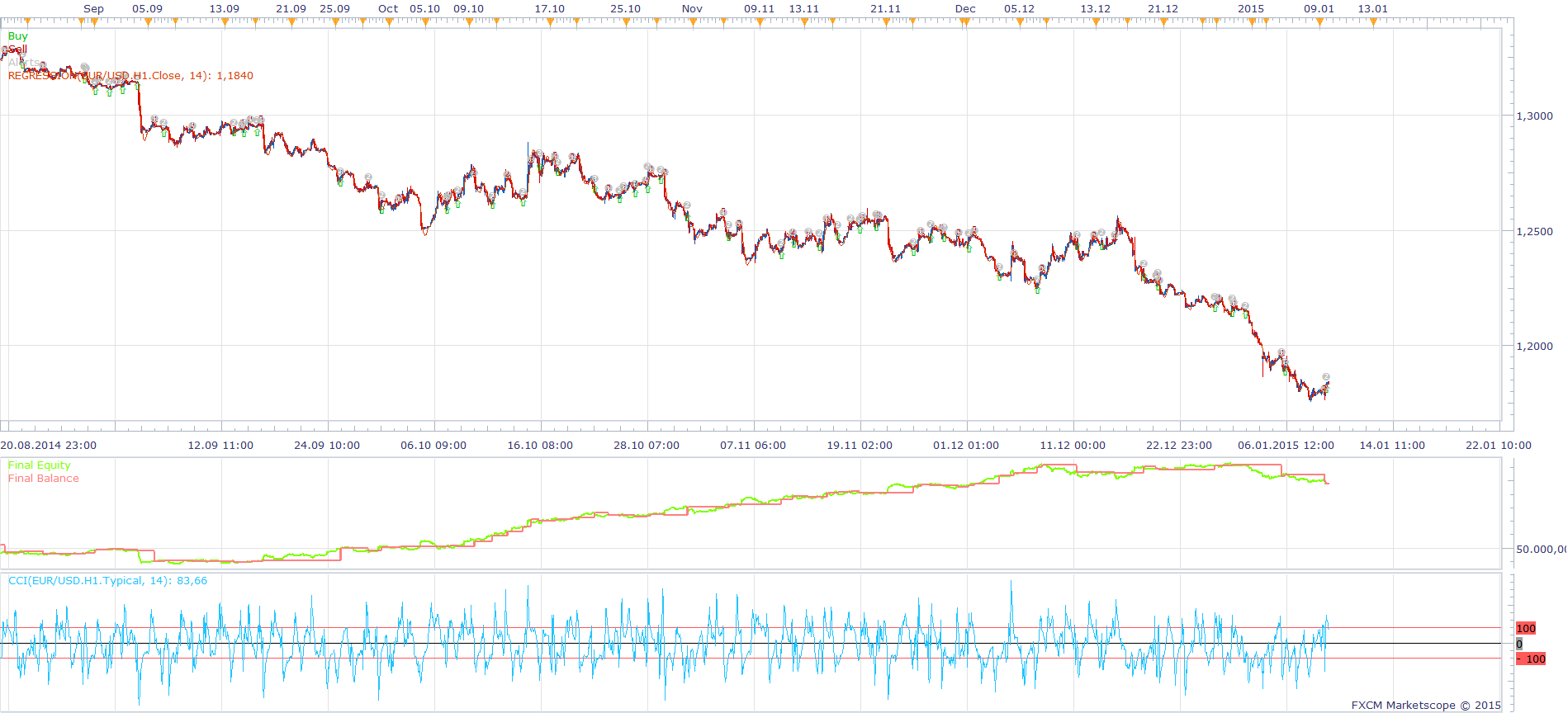Click the 07.11 06:00 time label

pyautogui.click(x=753, y=446)
